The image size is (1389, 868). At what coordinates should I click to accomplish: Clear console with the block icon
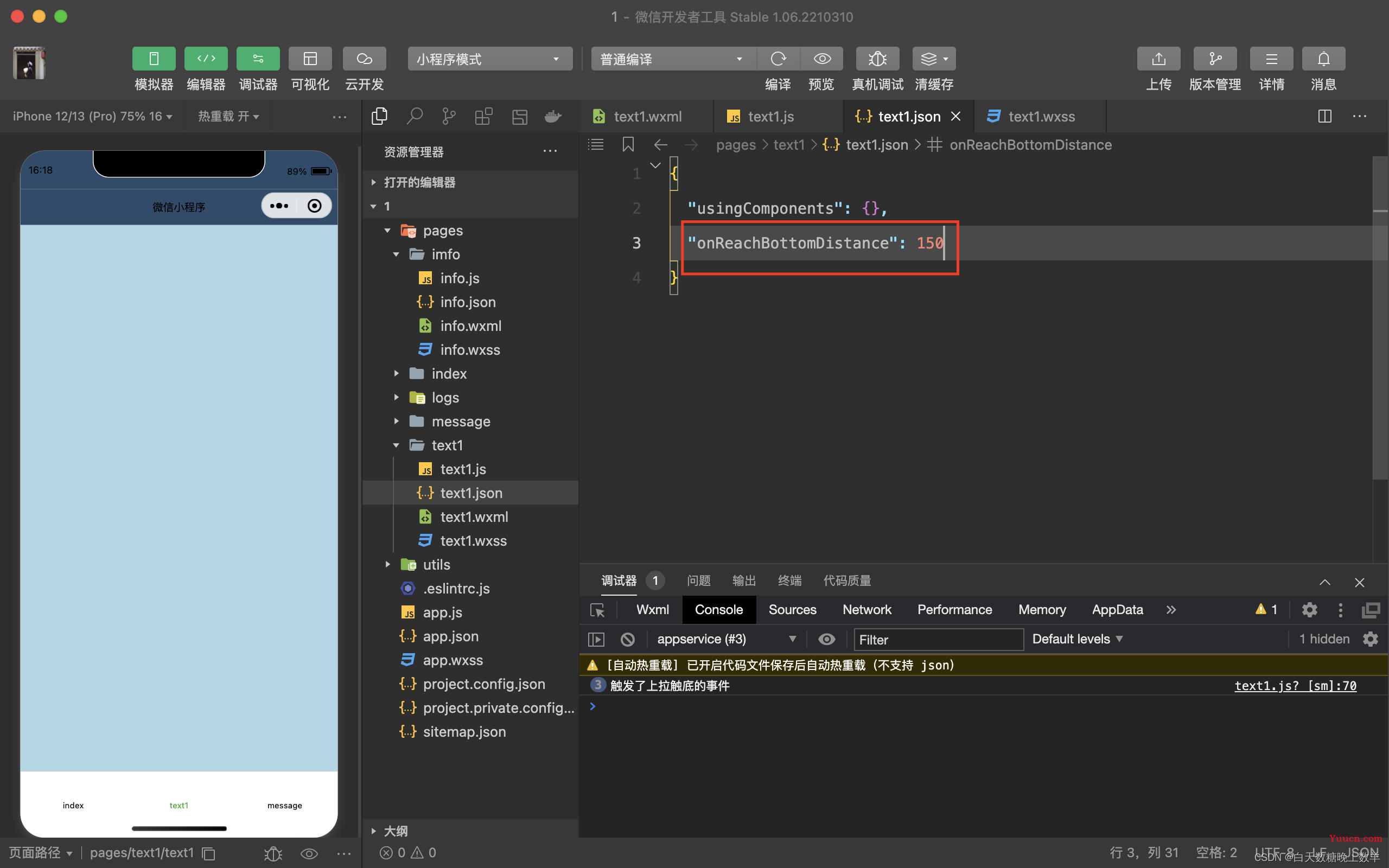coord(628,640)
